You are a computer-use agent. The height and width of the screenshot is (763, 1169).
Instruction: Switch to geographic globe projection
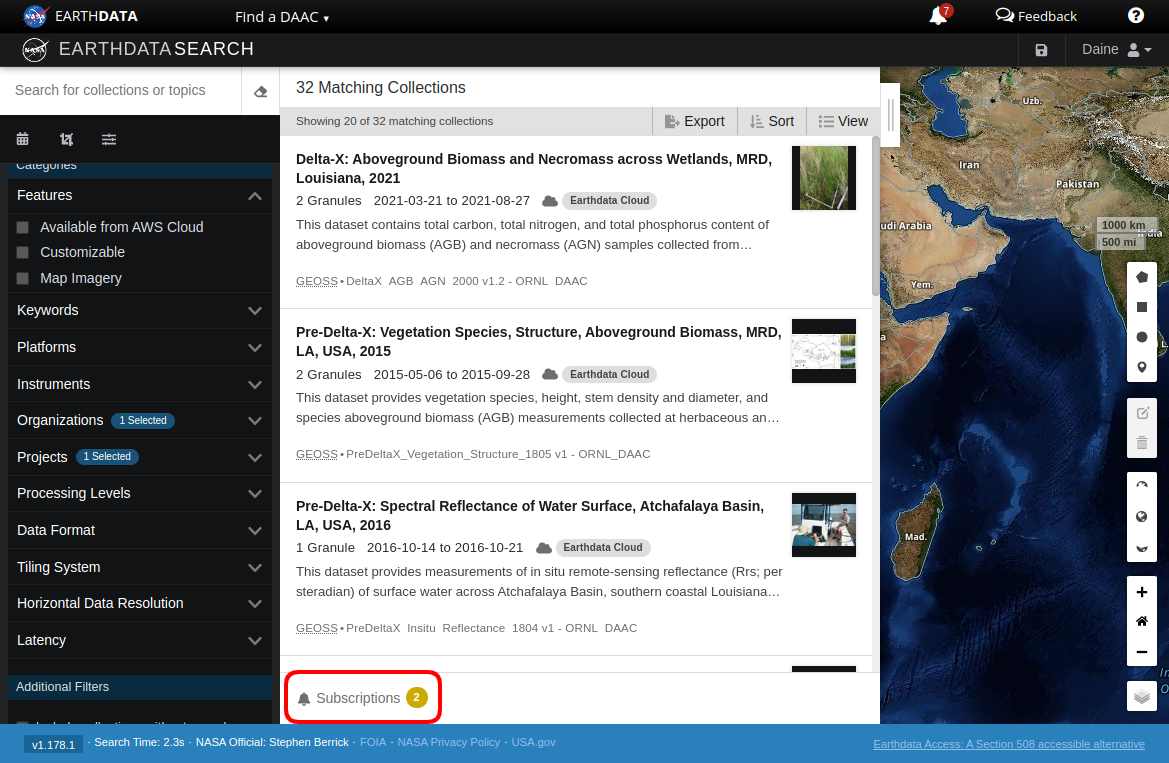click(1141, 517)
